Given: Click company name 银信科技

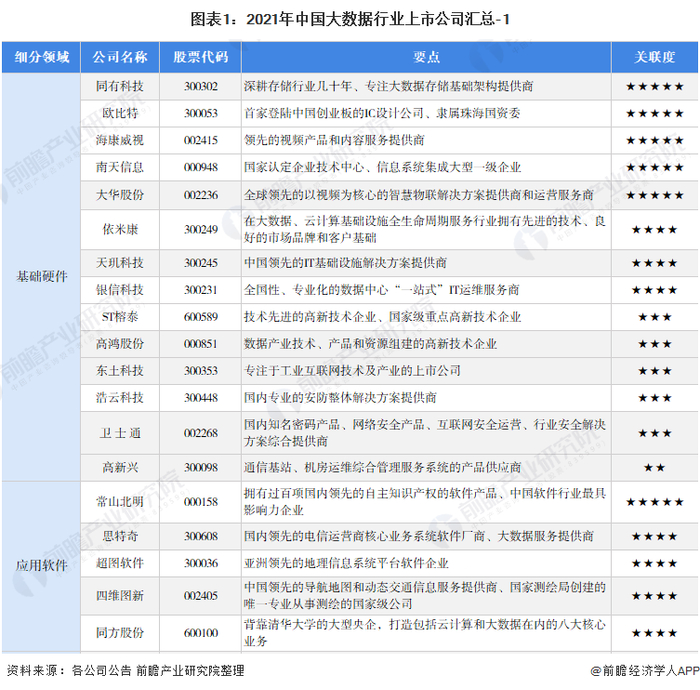Looking at the screenshot, I should (x=120, y=290).
